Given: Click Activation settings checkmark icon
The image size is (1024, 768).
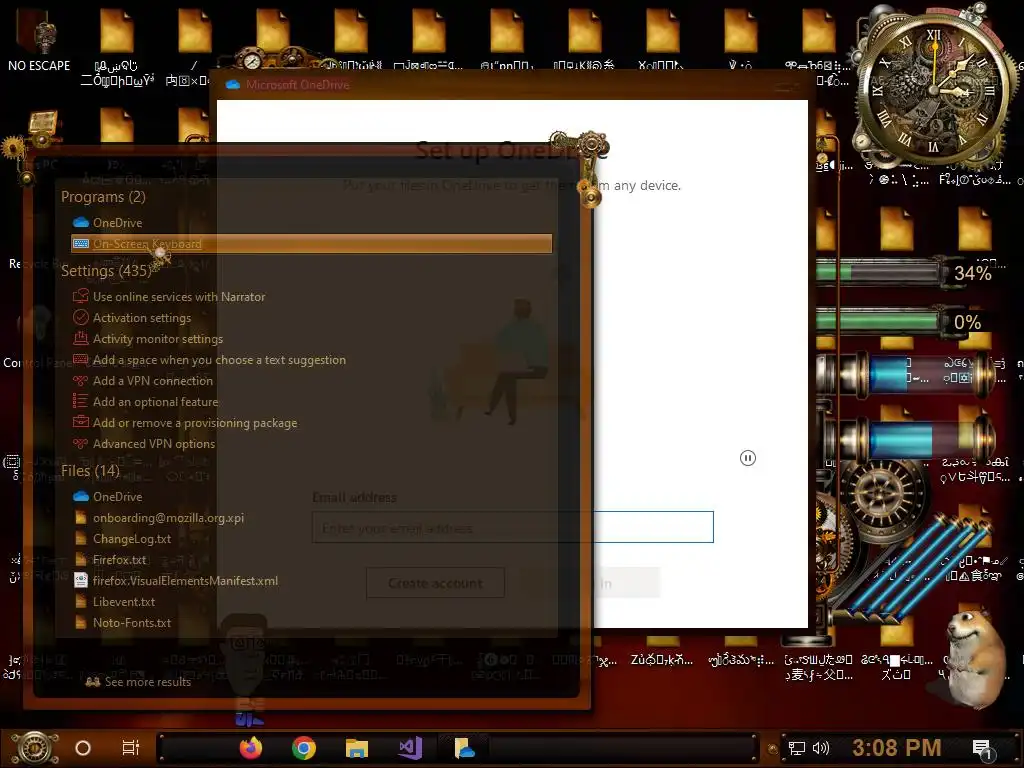Looking at the screenshot, I should coord(81,317).
